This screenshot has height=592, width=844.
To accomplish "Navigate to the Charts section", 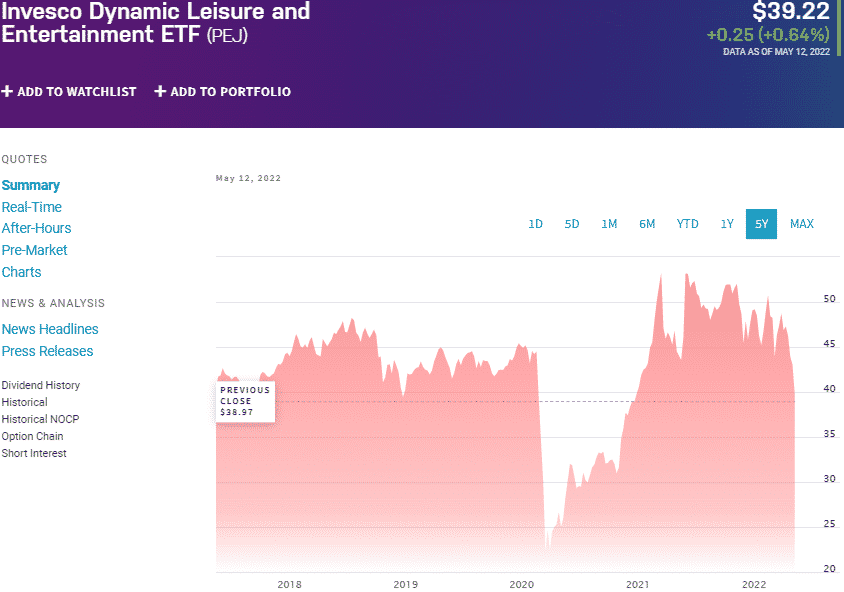I will [x=21, y=272].
